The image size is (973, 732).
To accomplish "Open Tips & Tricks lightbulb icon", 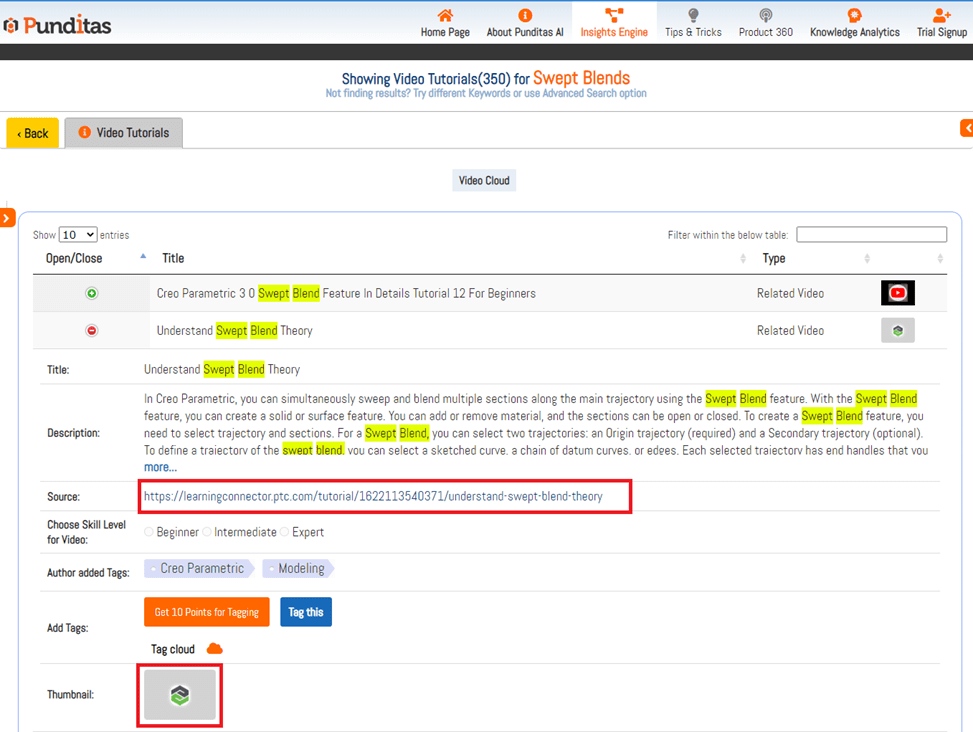I will coord(693,15).
